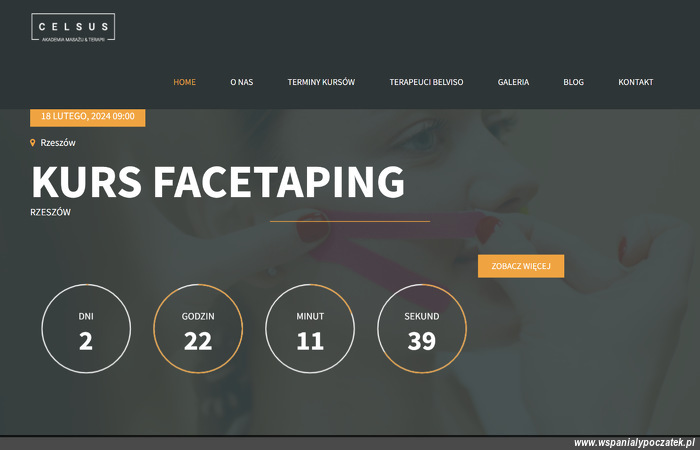Click the MINUT countdown circle

click(310, 329)
